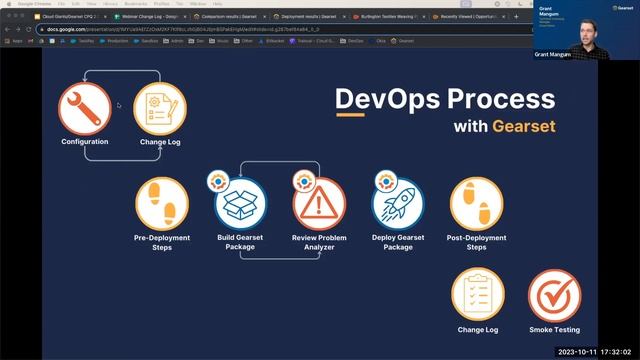Open the Apps bookmark
Screen dimensions: 640x360
[x=13, y=41]
